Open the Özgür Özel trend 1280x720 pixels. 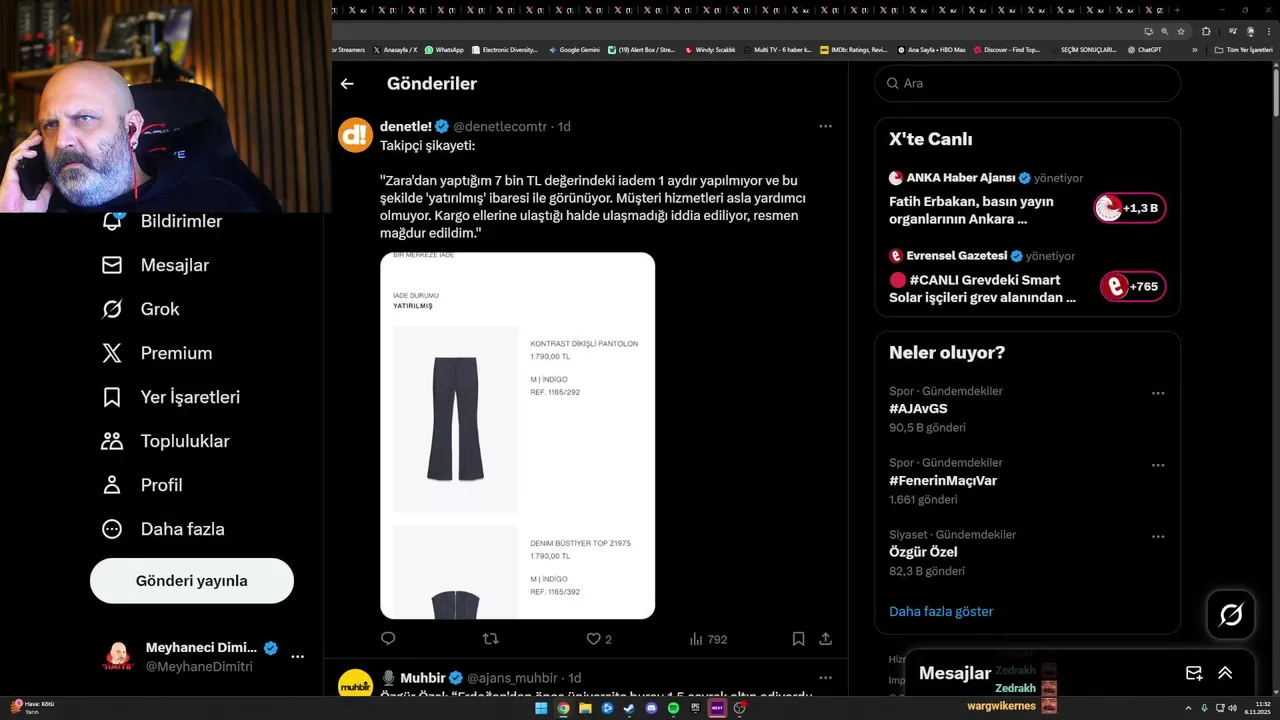(923, 552)
